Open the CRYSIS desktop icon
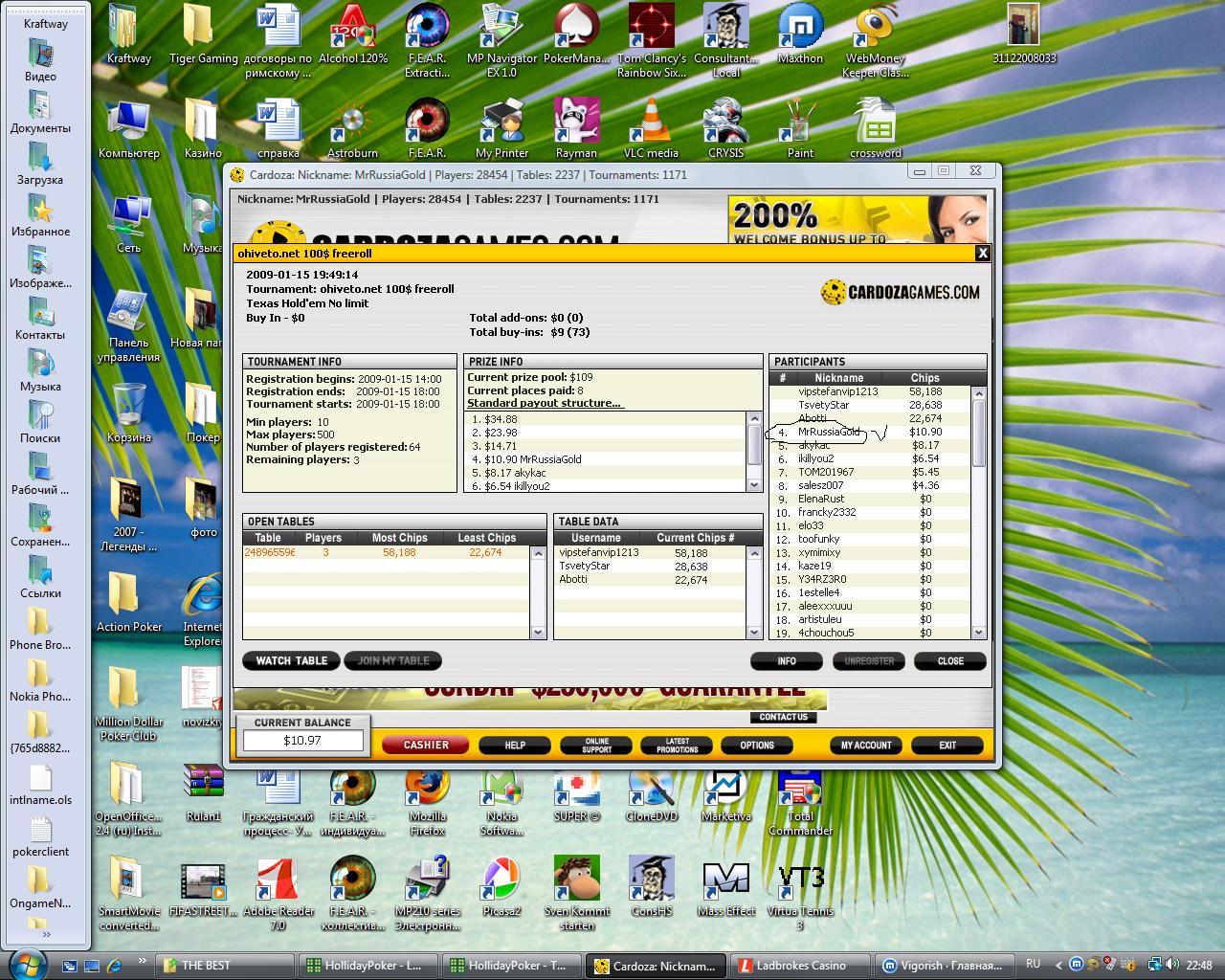1225x980 pixels. pyautogui.click(x=725, y=122)
